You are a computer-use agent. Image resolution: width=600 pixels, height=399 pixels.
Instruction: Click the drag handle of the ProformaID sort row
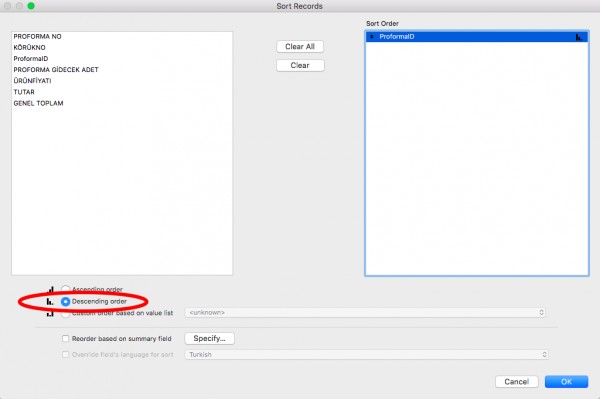[372, 37]
